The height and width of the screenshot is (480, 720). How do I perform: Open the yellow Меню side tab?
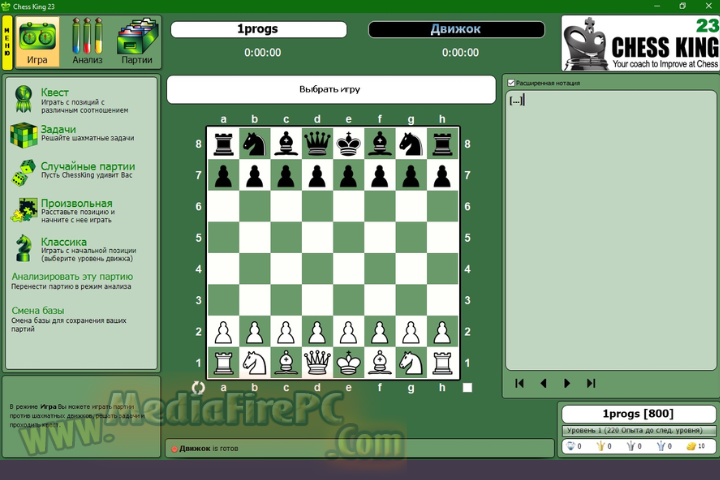7,42
